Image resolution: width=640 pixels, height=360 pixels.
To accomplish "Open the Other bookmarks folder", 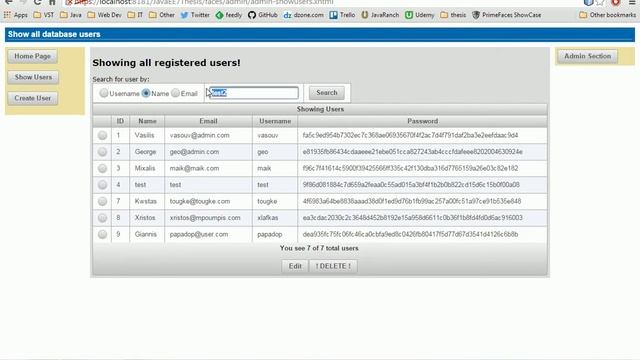I will pos(607,15).
